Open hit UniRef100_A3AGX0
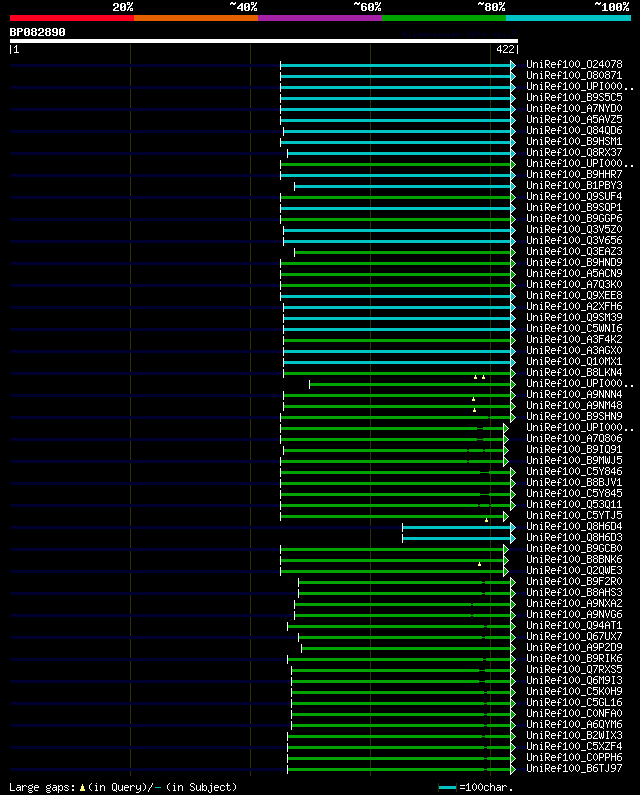Screen dimensions: 640x795 pyautogui.click(x=574, y=350)
